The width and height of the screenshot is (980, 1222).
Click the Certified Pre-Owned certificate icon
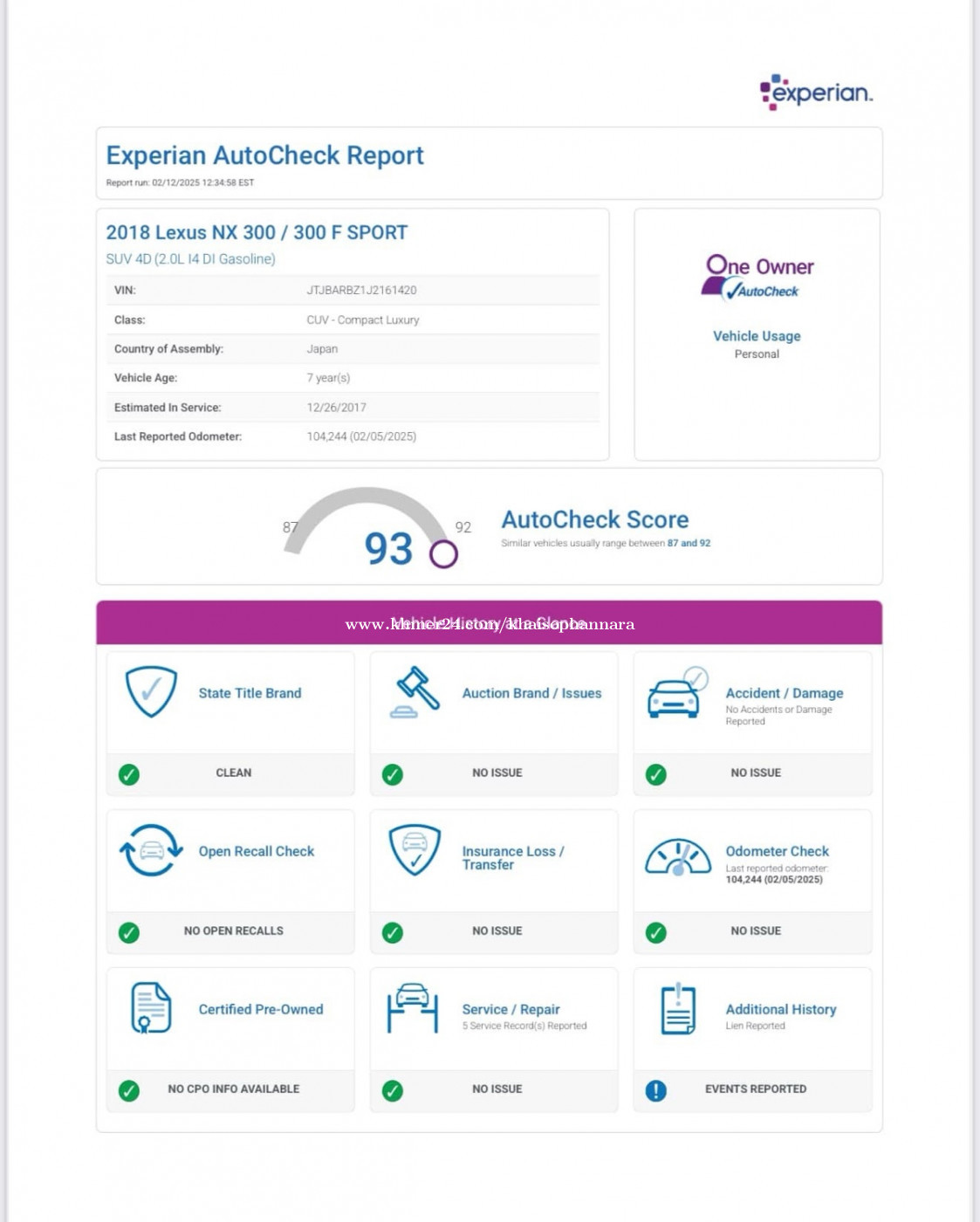point(150,1008)
